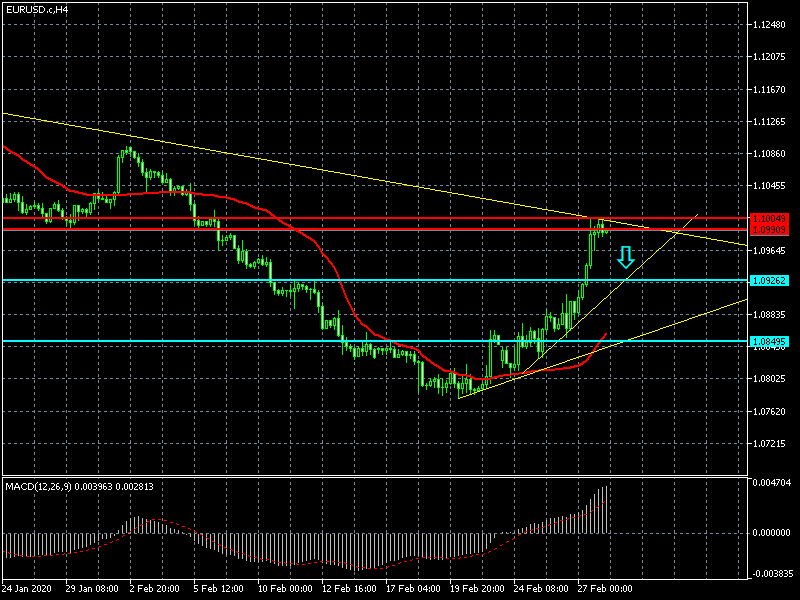Viewport: 800px width, 600px height.
Task: Click the 10 Feb 00:00 time label
Action: (285, 589)
